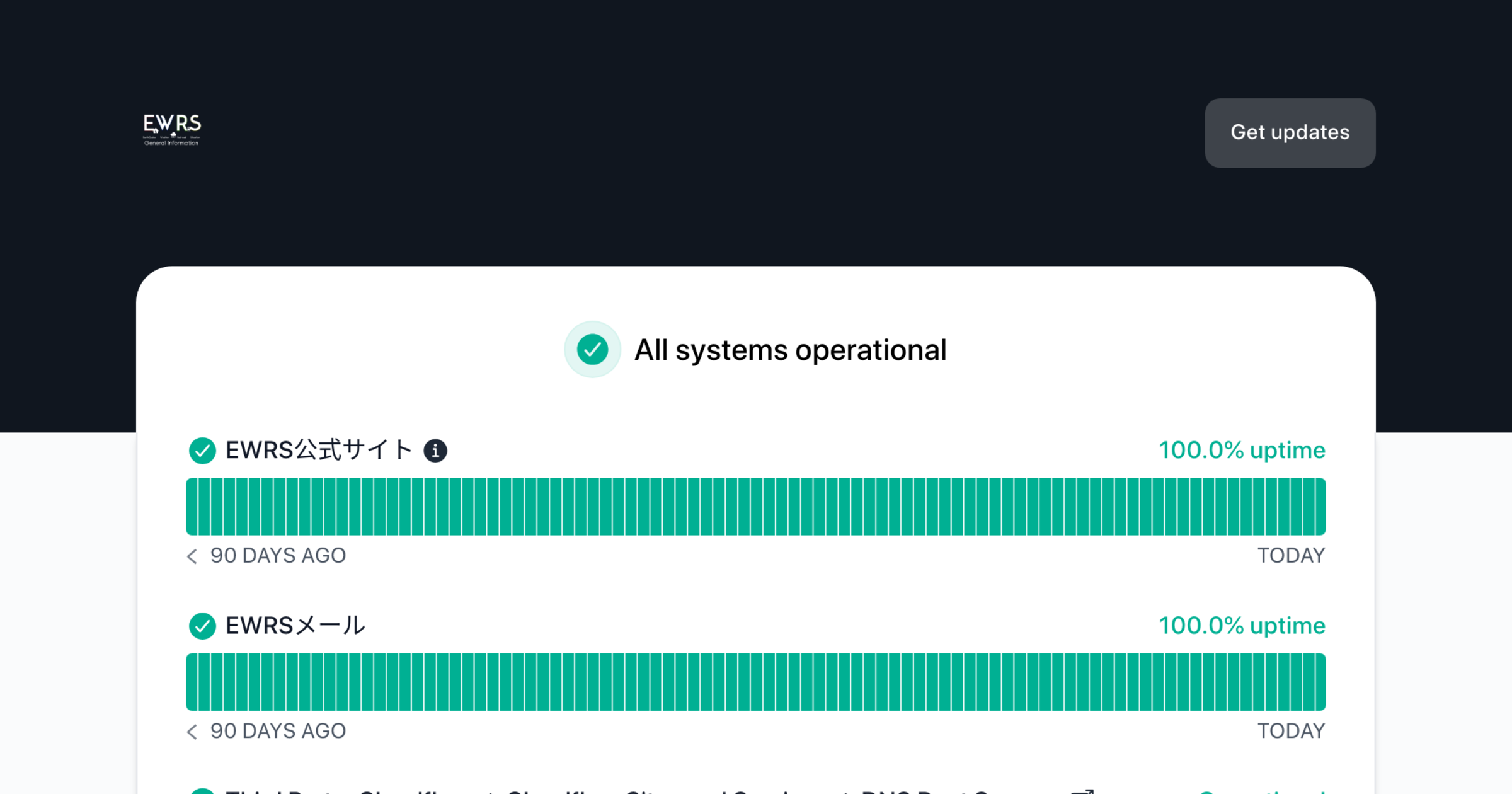Screen dimensions: 1512x794
Task: Go back with EWRSメール left chevron
Action: [192, 731]
